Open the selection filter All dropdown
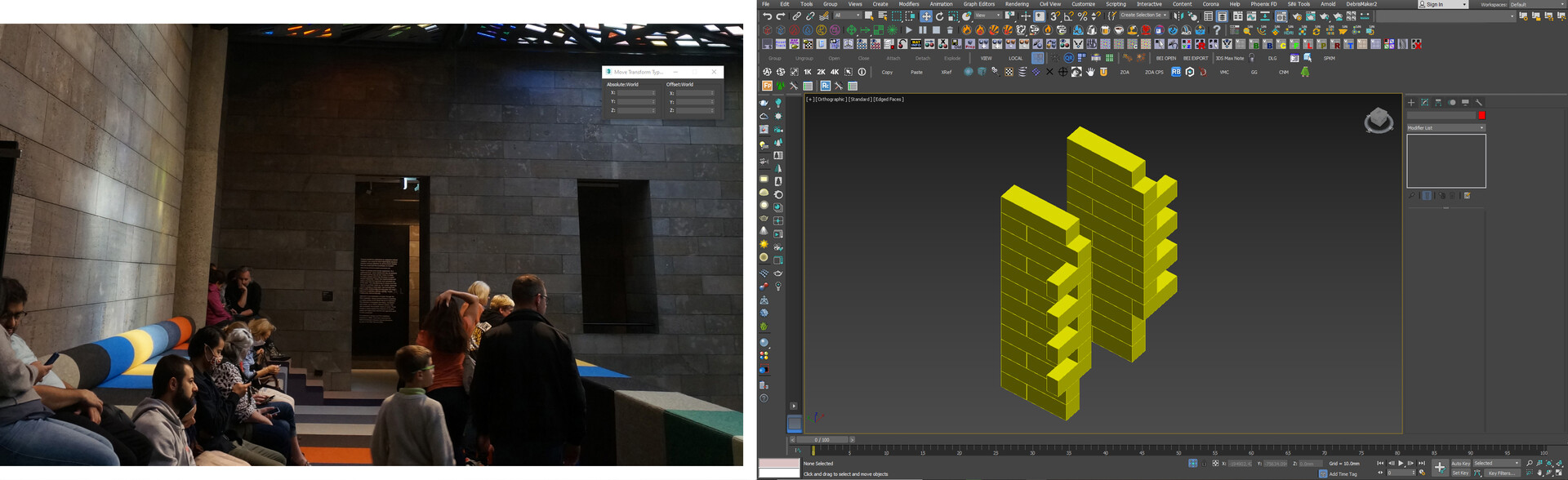This screenshot has width=1568, height=480. [x=847, y=16]
